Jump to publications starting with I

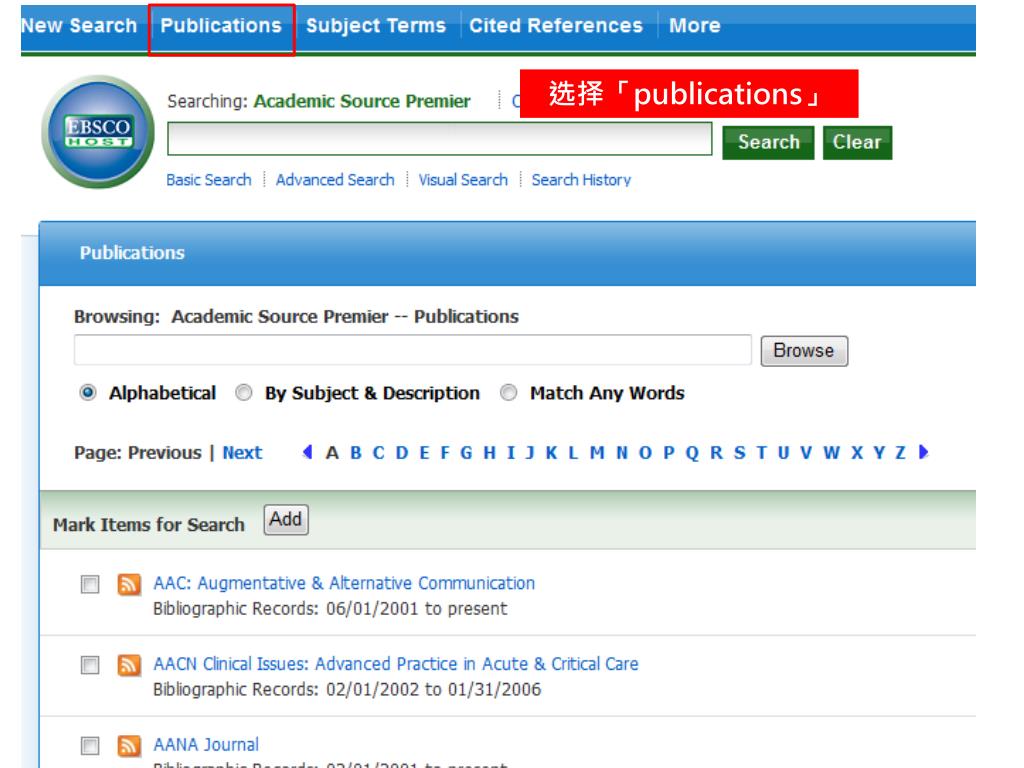pyautogui.click(x=511, y=453)
